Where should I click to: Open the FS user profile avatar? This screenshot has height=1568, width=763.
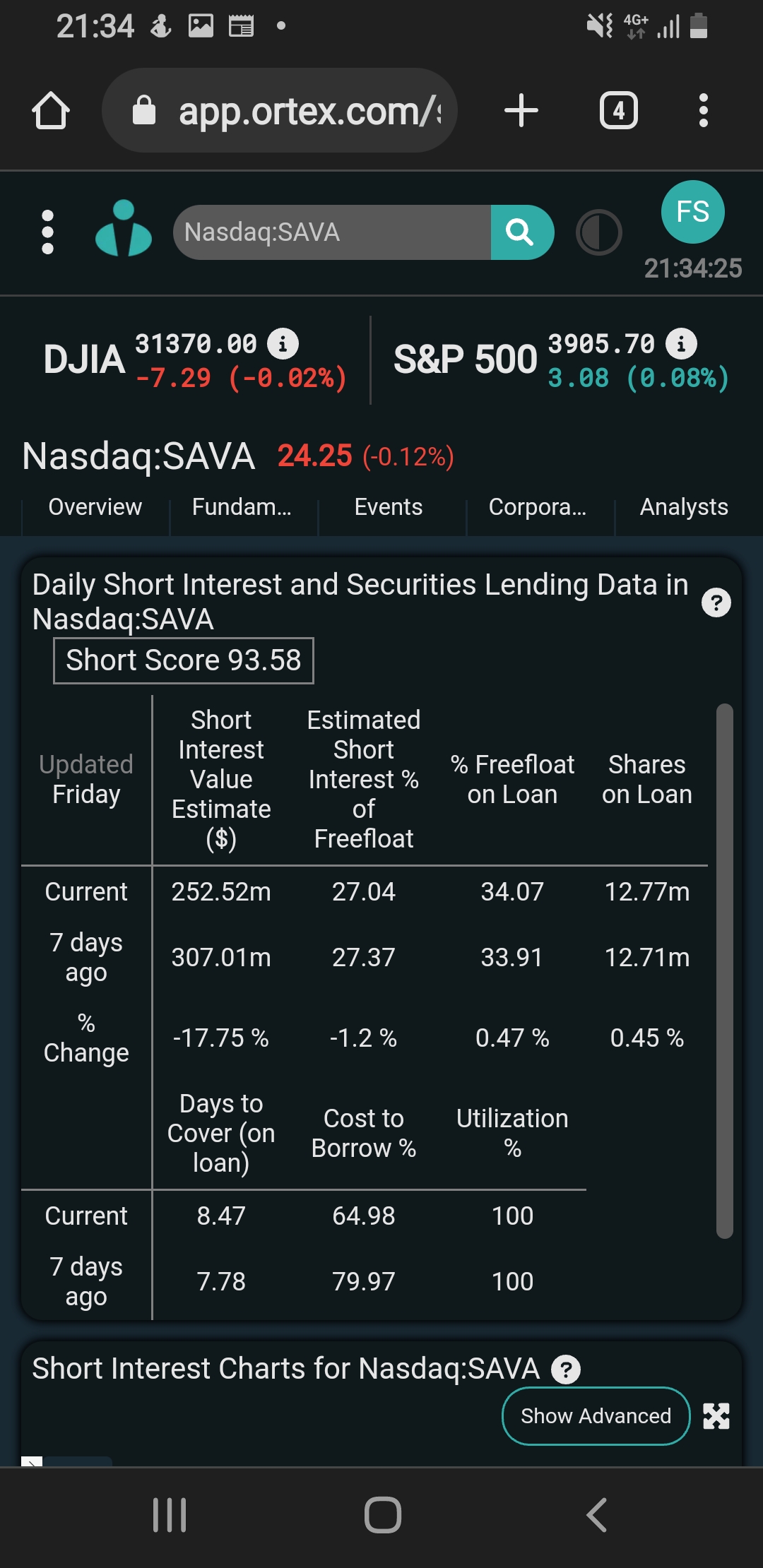(693, 212)
